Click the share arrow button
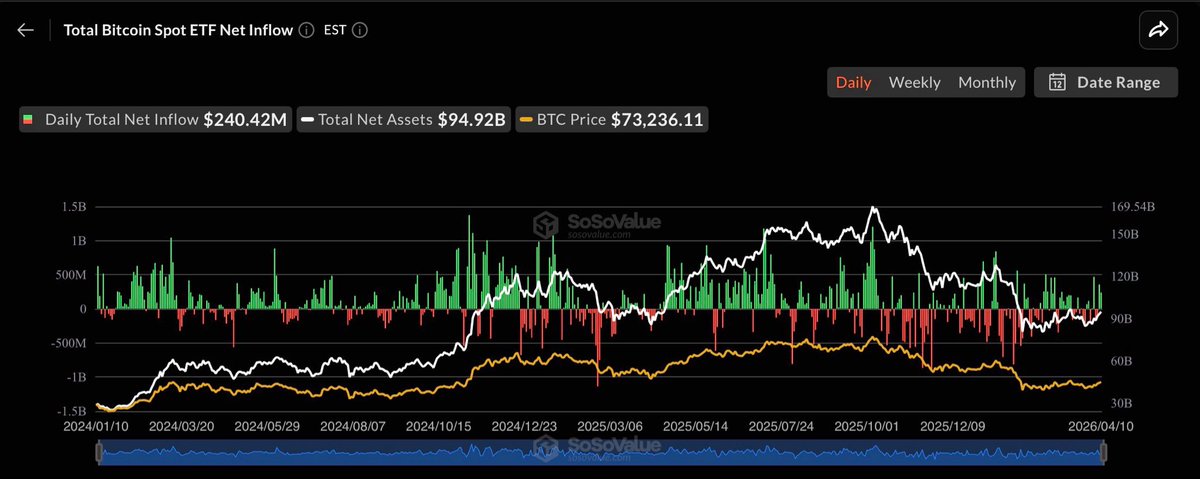The width and height of the screenshot is (1200, 479). [x=1158, y=31]
